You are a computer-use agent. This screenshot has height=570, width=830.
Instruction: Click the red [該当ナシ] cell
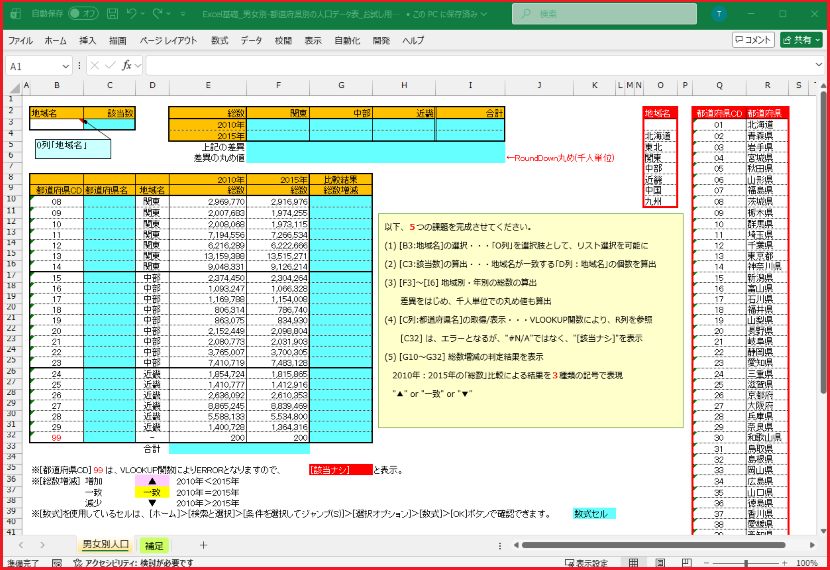click(341, 469)
